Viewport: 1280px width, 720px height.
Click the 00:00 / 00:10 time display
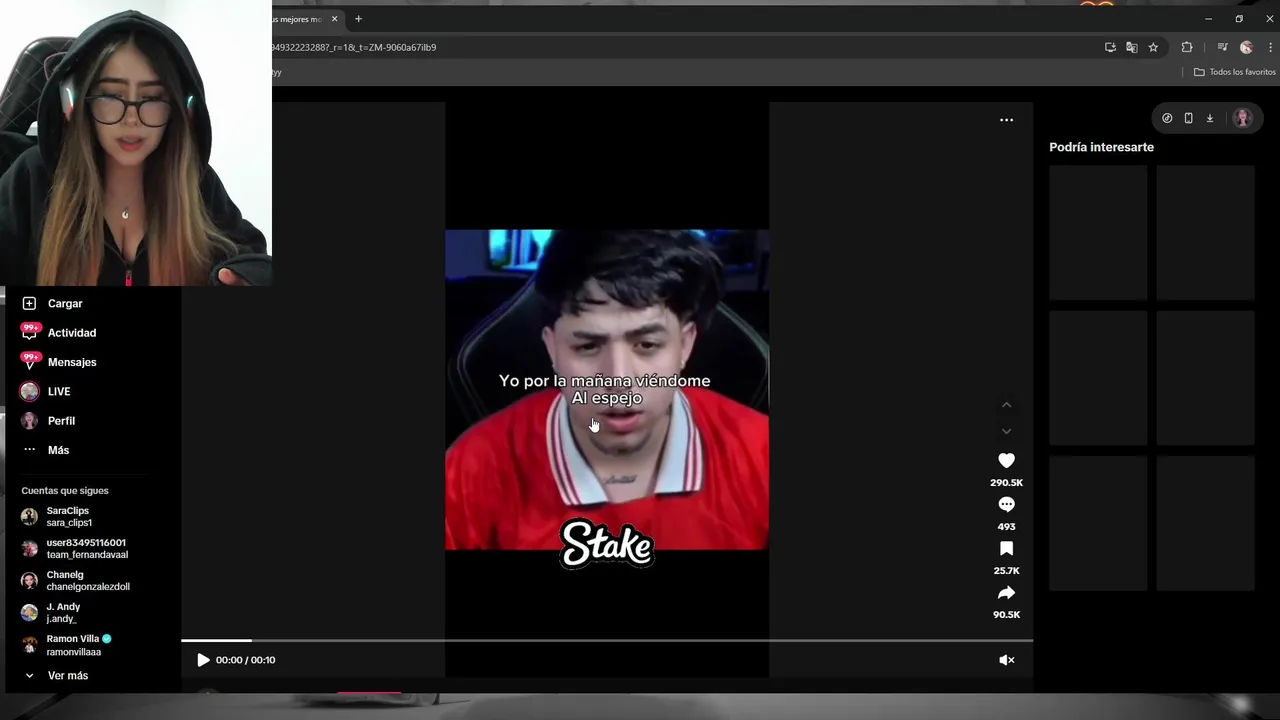pyautogui.click(x=245, y=660)
